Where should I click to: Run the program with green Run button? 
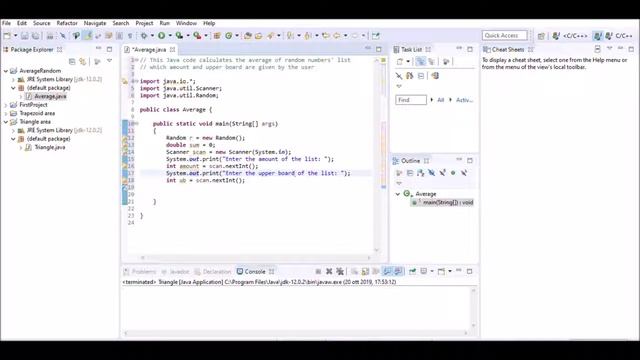click(162, 36)
